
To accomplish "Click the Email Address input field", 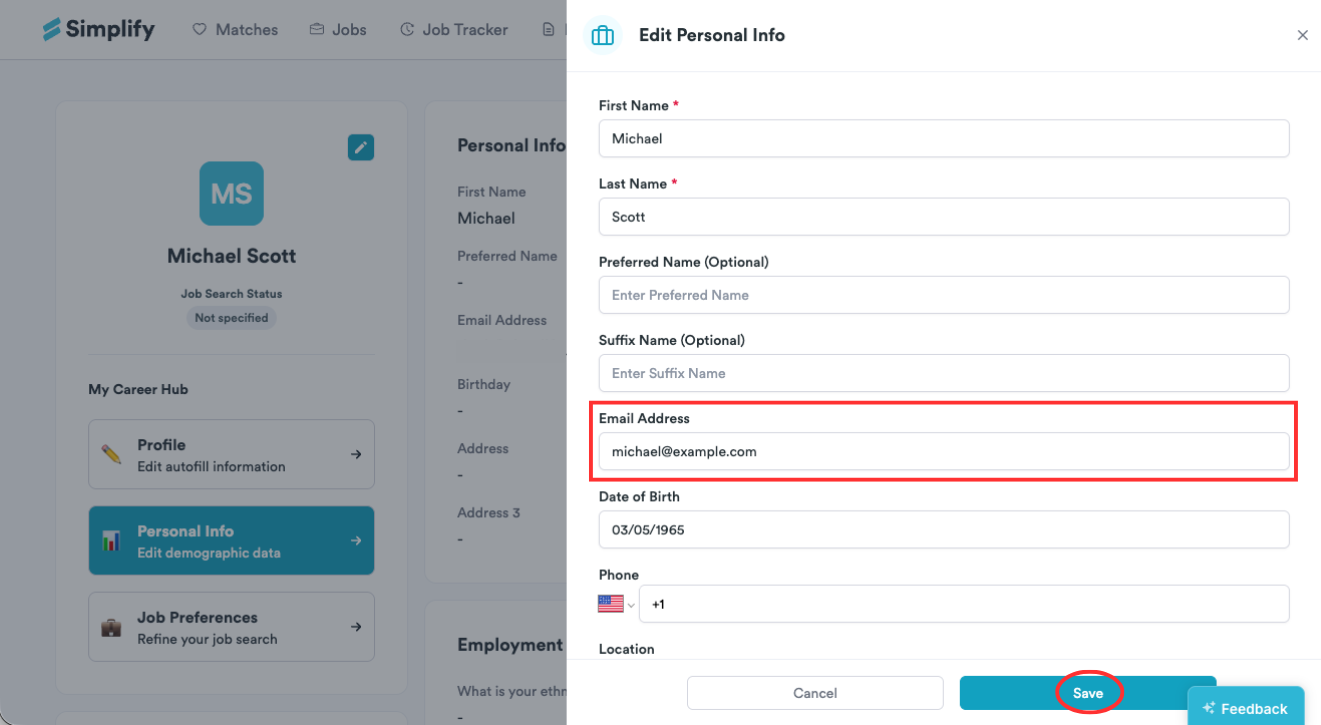I will (944, 451).
